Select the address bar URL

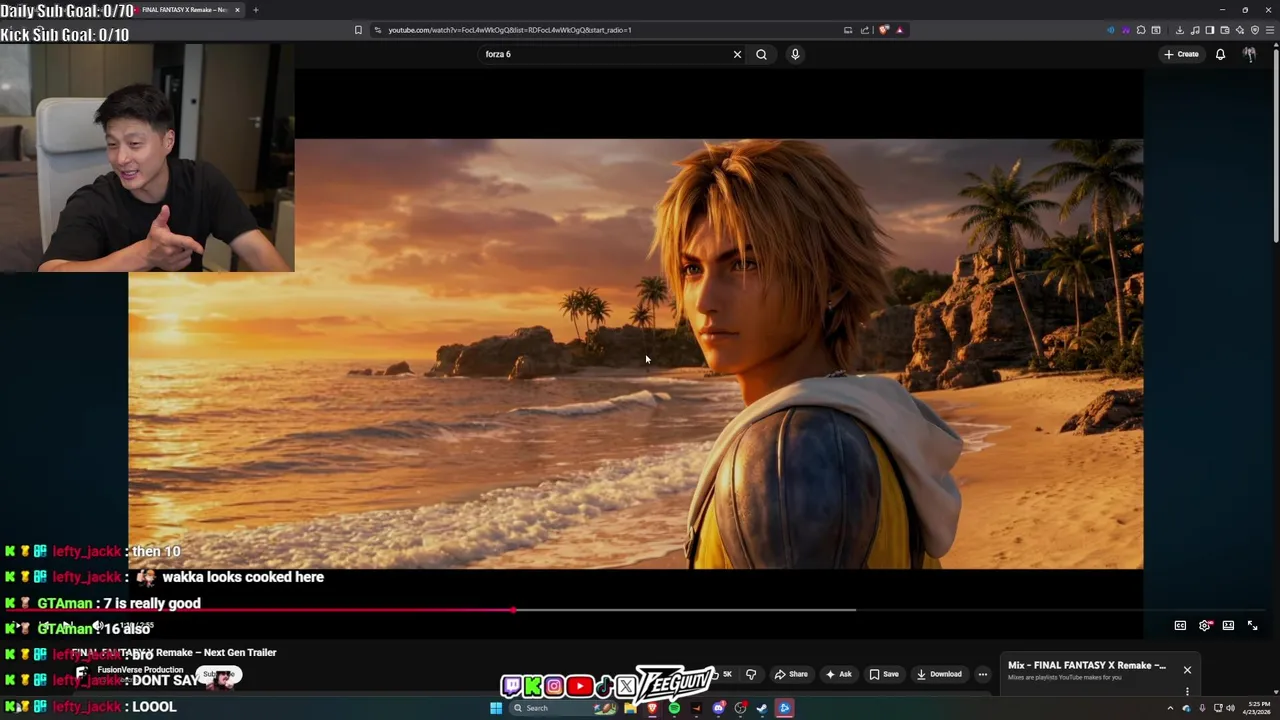click(510, 30)
